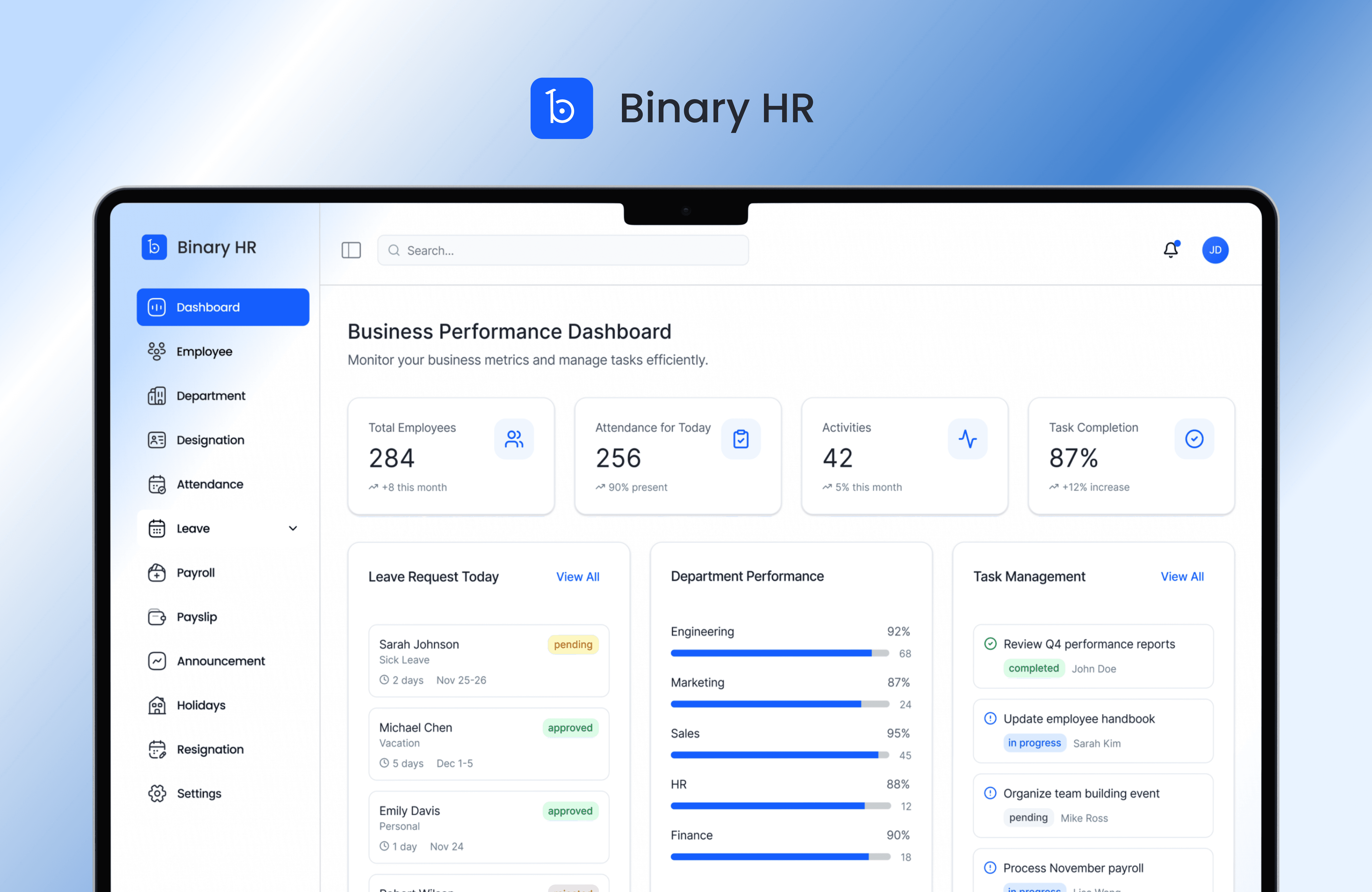Click completed check icon on Review Q4 task
The height and width of the screenshot is (892, 1372).
tap(990, 644)
